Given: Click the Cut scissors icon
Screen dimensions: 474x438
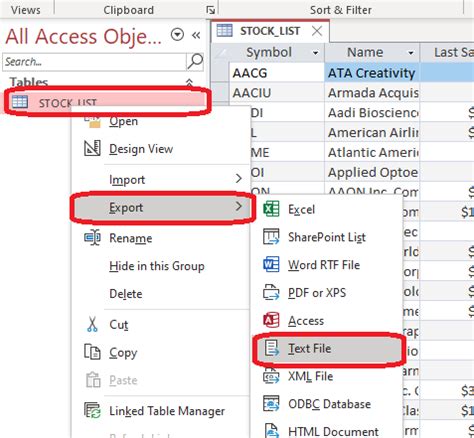Looking at the screenshot, I should pos(92,324).
